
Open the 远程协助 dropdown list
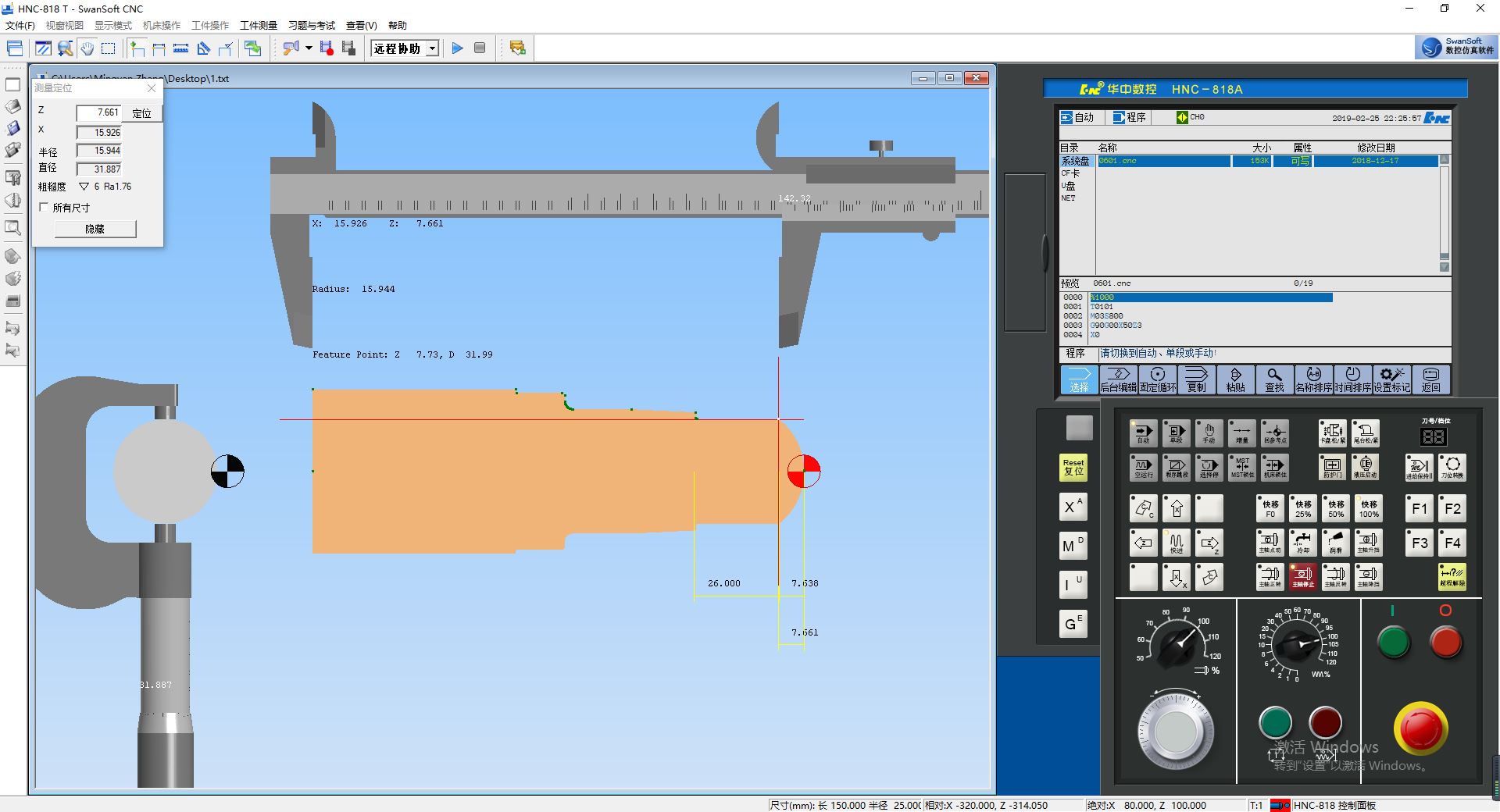pyautogui.click(x=432, y=48)
